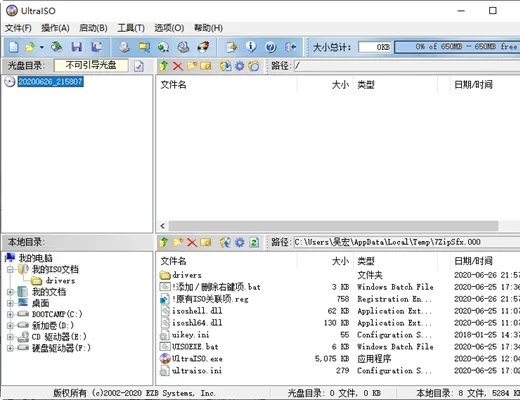Click the Up arrow in image pane toolbar
This screenshot has height=400, width=520.
pyautogui.click(x=164, y=66)
